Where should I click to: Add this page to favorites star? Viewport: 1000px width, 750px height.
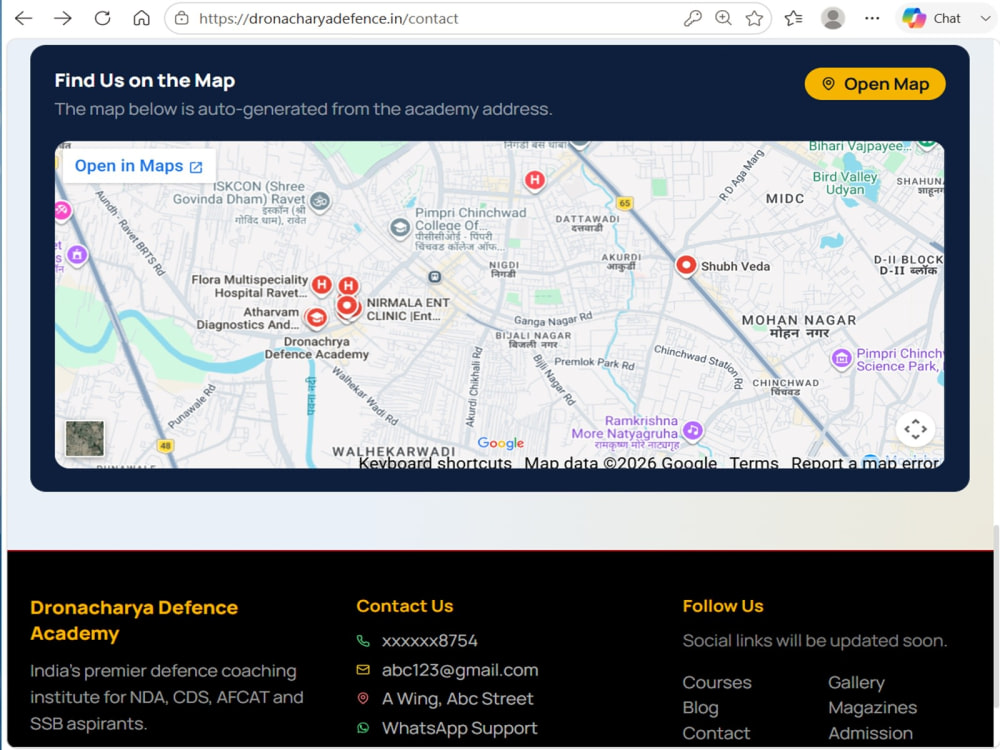pyautogui.click(x=754, y=18)
